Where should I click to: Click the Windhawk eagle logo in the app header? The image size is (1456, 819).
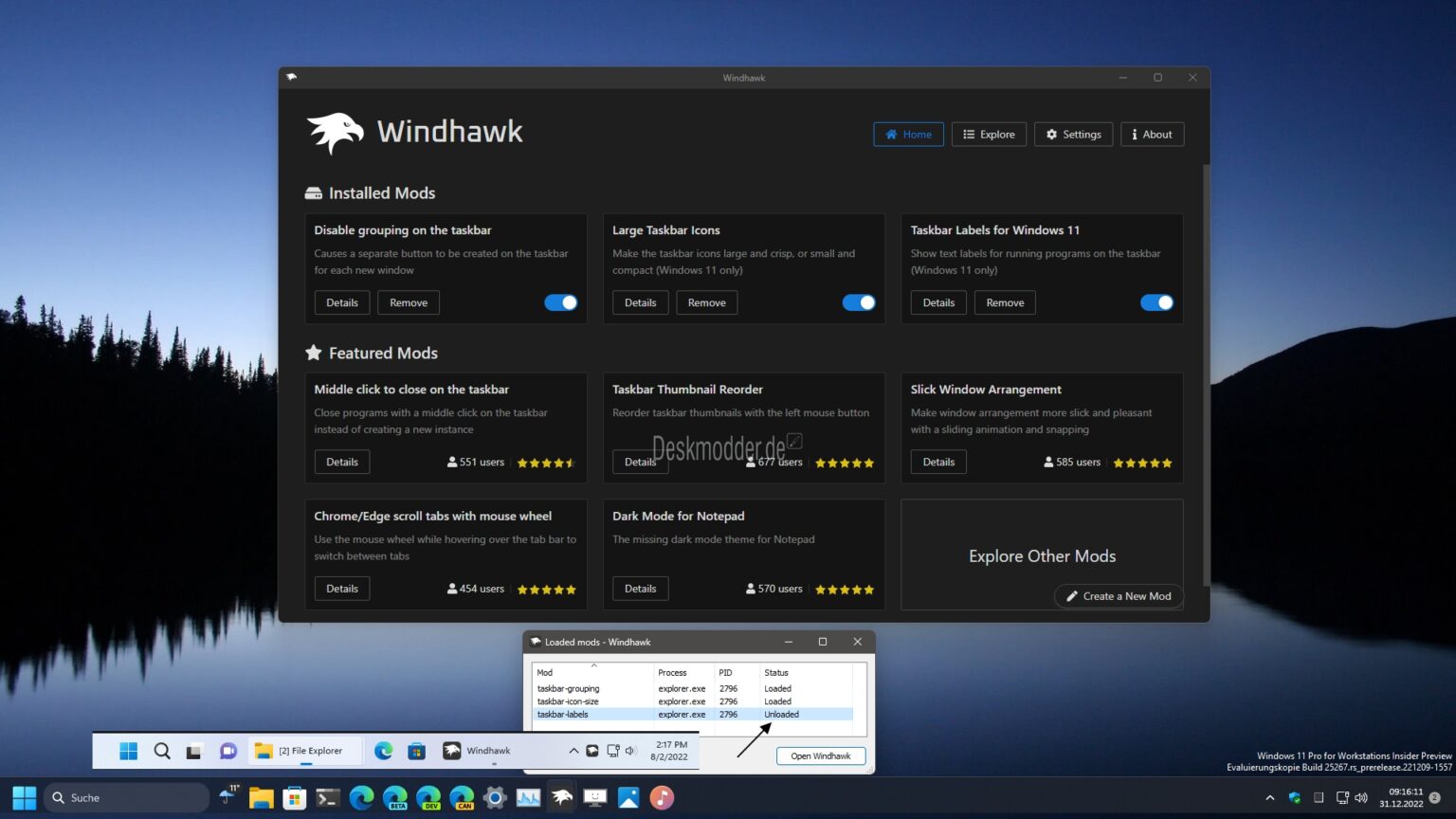[335, 132]
